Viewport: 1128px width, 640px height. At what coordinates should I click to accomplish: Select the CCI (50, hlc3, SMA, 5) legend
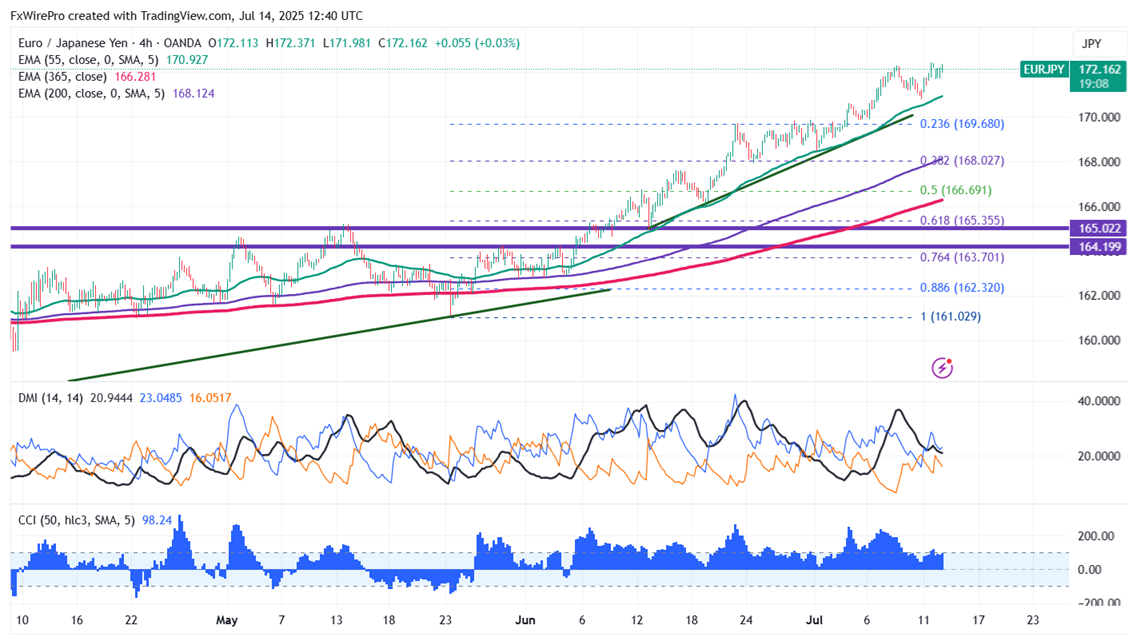click(77, 520)
